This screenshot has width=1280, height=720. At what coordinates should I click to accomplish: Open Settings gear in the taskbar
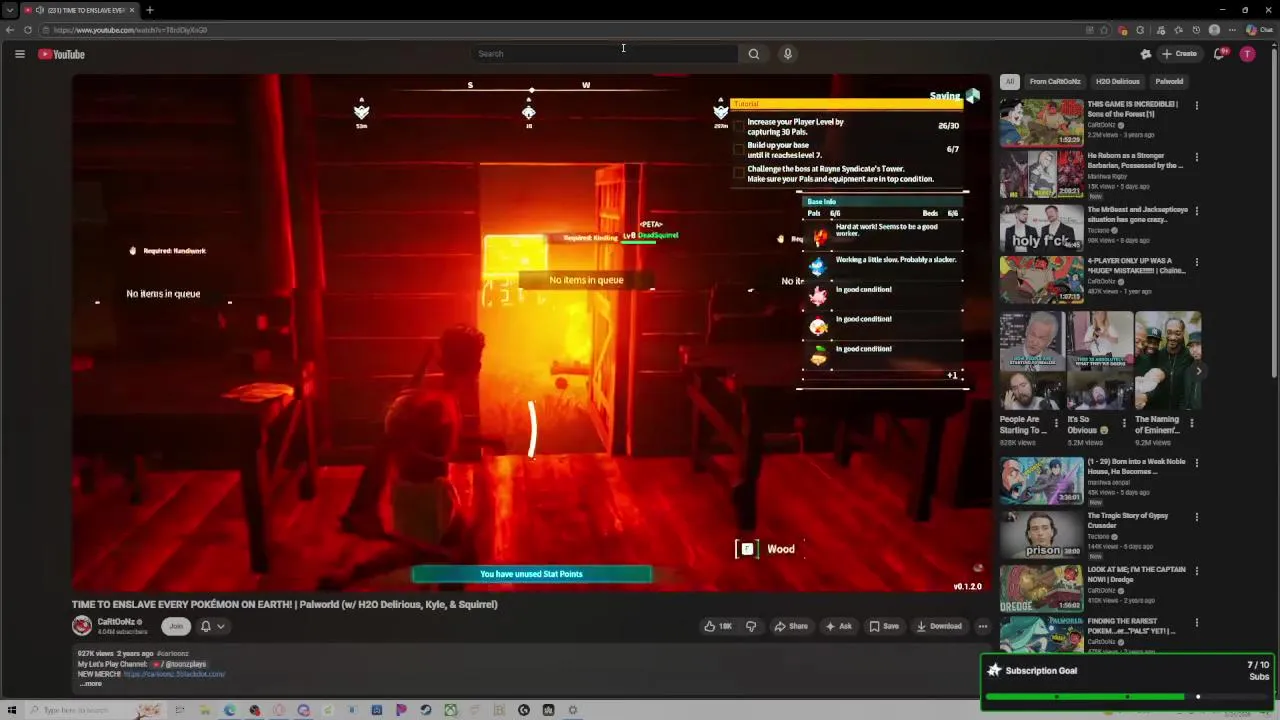pos(573,710)
